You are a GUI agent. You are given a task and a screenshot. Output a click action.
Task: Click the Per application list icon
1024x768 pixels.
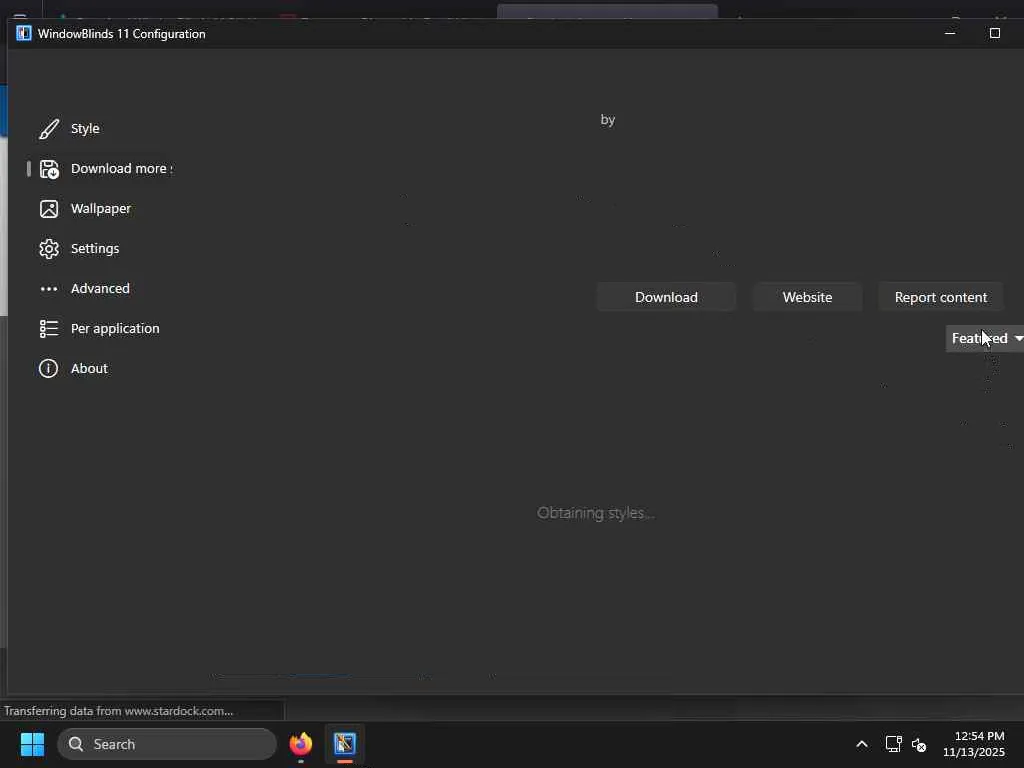pos(49,328)
